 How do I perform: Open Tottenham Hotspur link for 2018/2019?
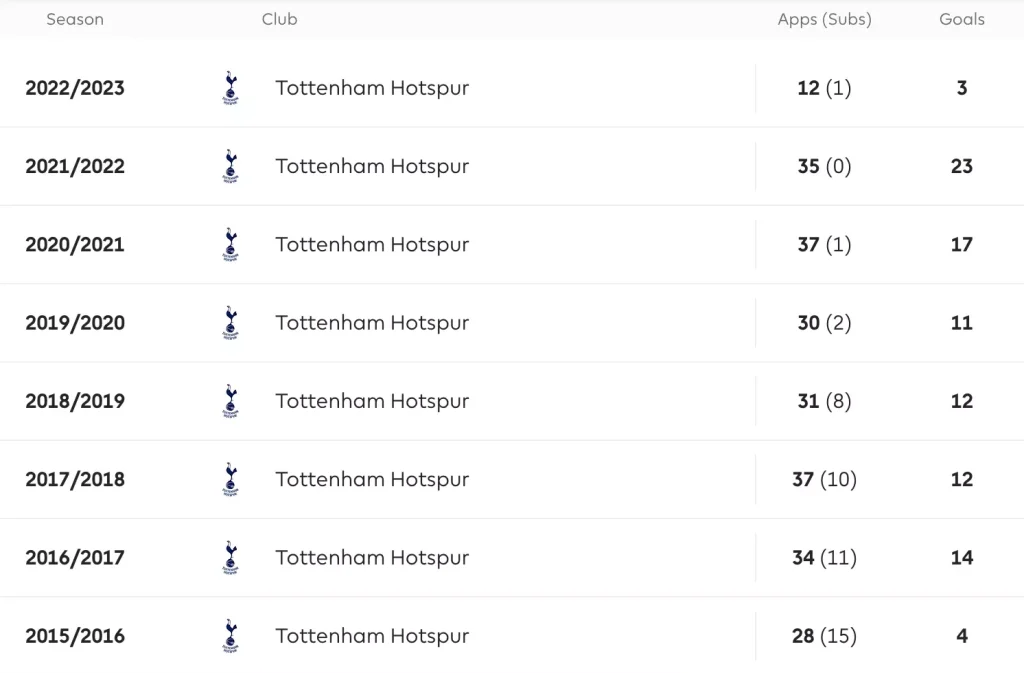pyautogui.click(x=372, y=401)
